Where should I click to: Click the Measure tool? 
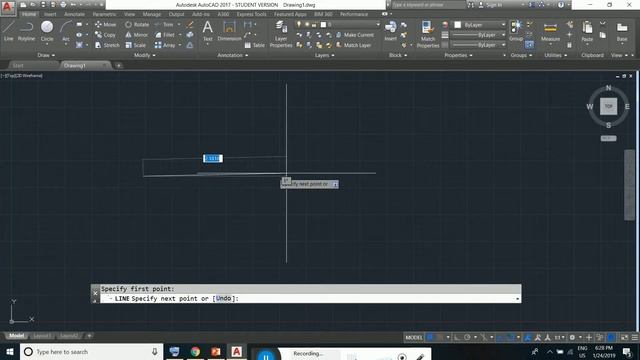550,31
